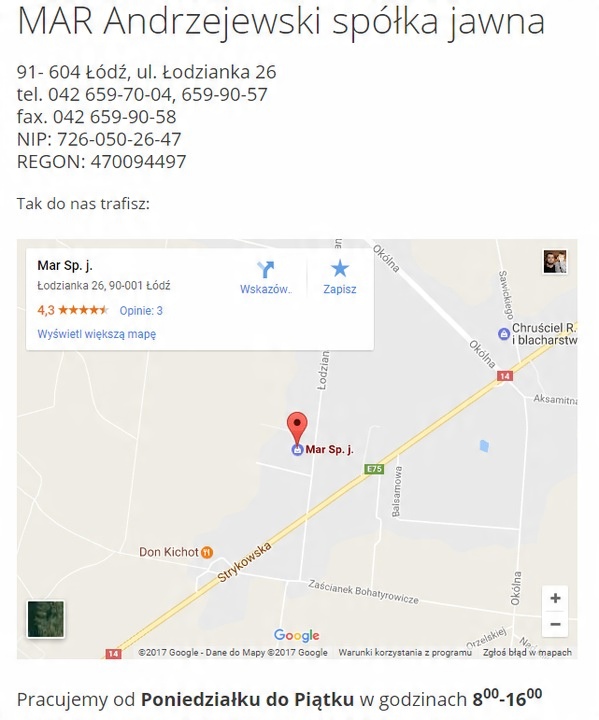This screenshot has height=720, width=599.
Task: Click the Zapisz star icon
Action: point(340,269)
